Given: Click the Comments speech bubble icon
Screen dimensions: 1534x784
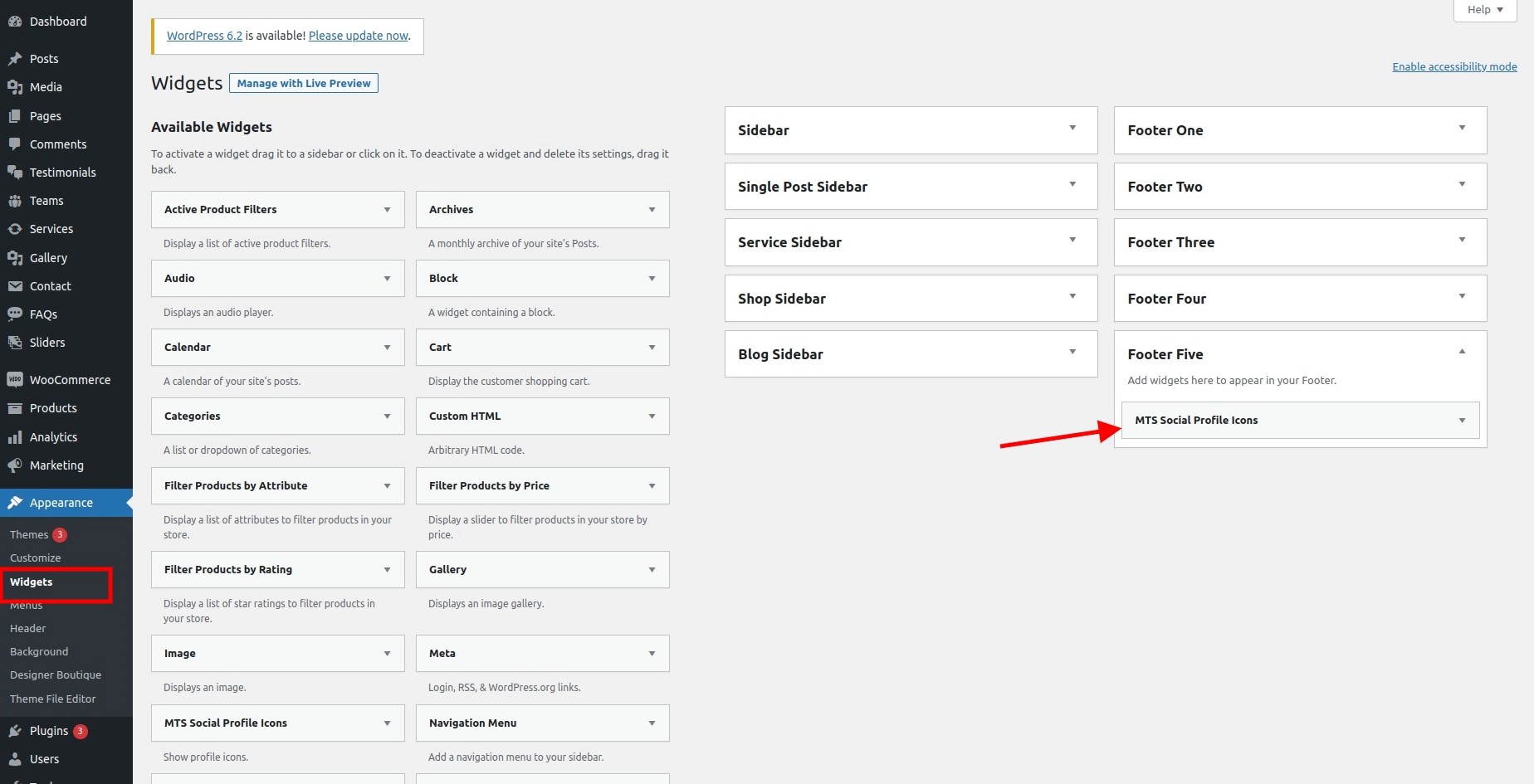Looking at the screenshot, I should (x=15, y=144).
